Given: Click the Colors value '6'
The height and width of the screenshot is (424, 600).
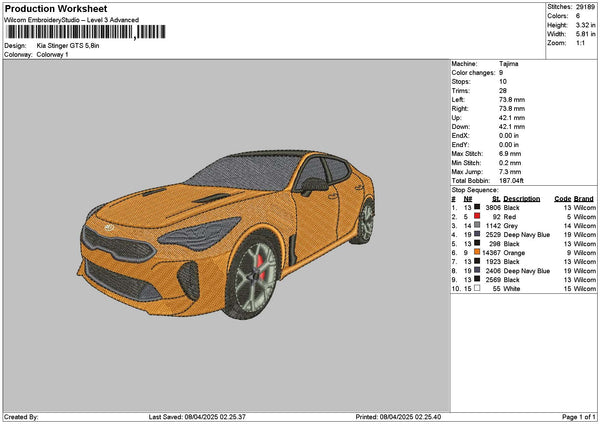Looking at the screenshot, I should 578,16.
